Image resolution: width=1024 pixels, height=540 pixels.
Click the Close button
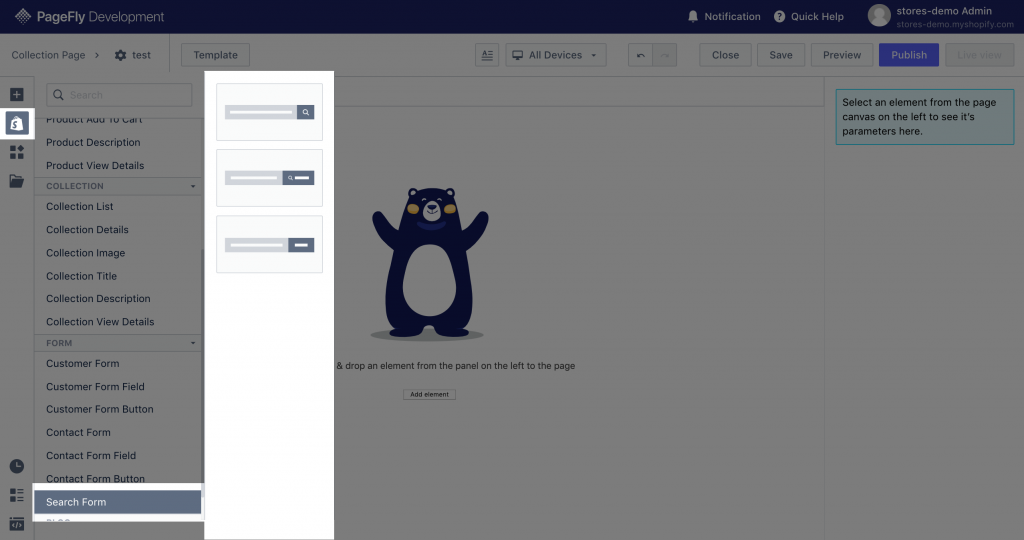725,56
